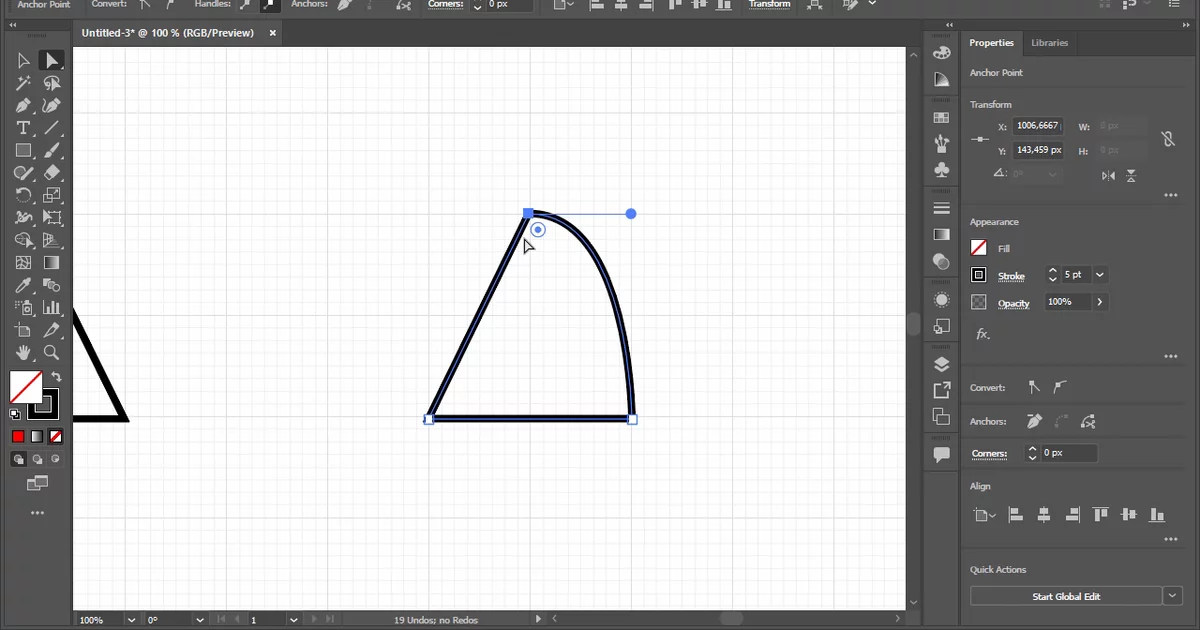Swap fill and stroke colors arrow
1200x630 pixels.
56,377
